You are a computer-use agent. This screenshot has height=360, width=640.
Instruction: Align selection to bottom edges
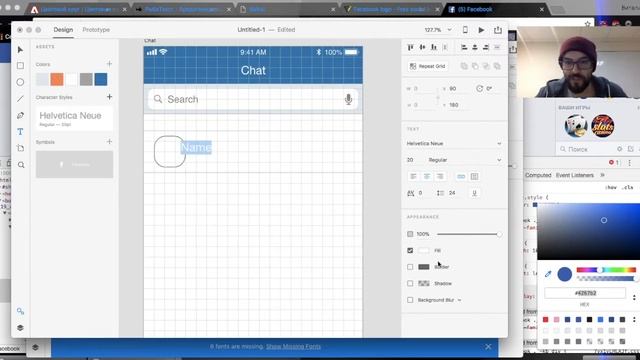tap(434, 47)
